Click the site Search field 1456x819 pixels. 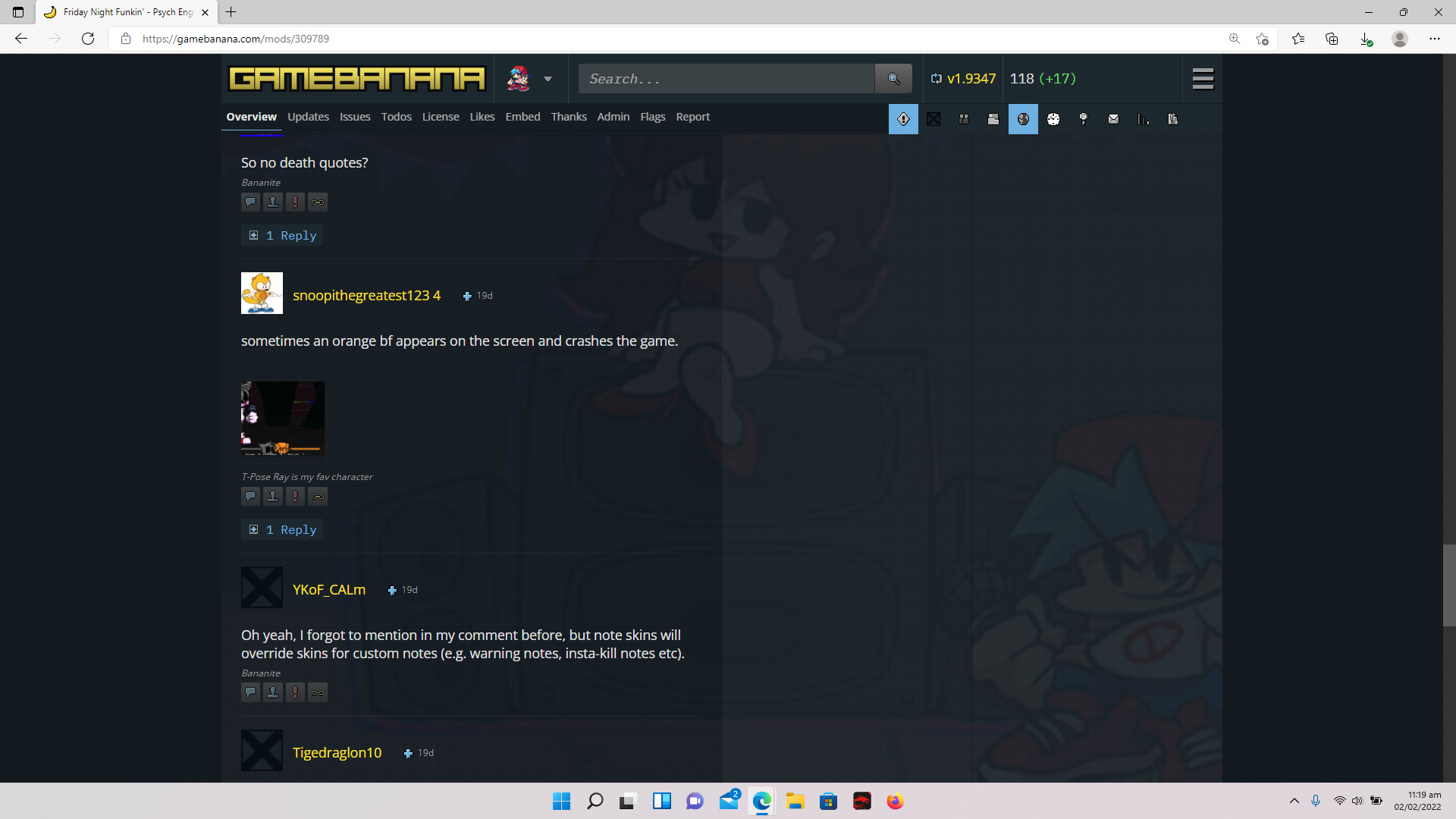pyautogui.click(x=726, y=79)
